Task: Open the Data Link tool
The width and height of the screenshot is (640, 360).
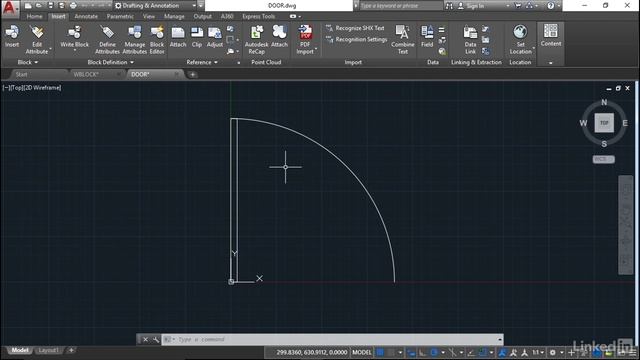Action: (470, 40)
